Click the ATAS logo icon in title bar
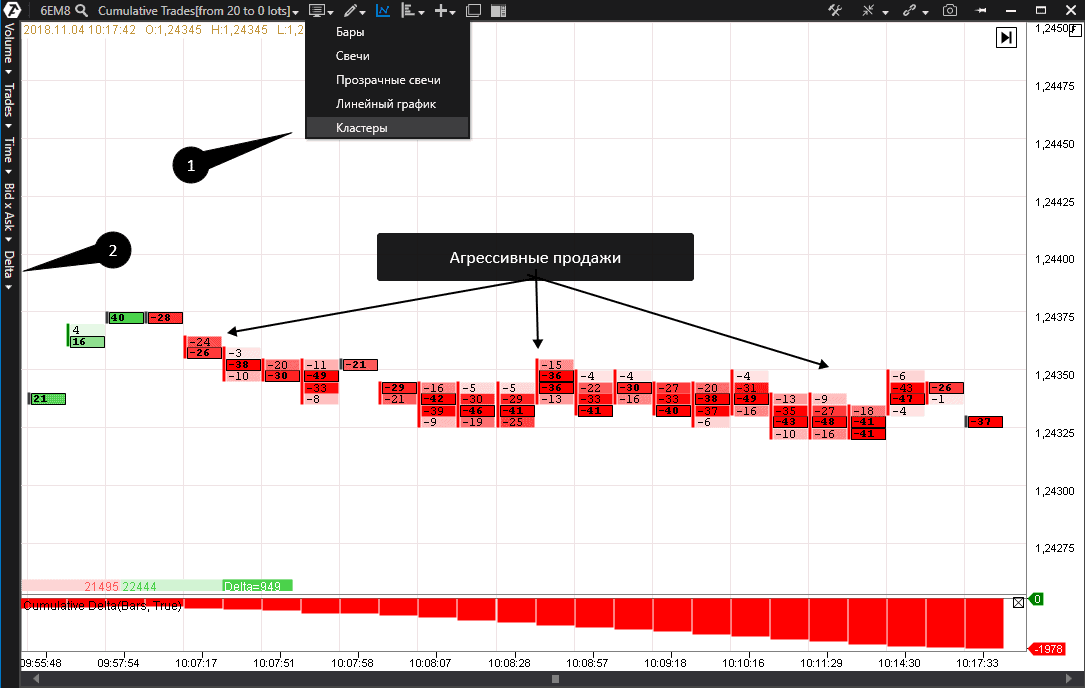This screenshot has width=1085, height=688. click(12, 10)
